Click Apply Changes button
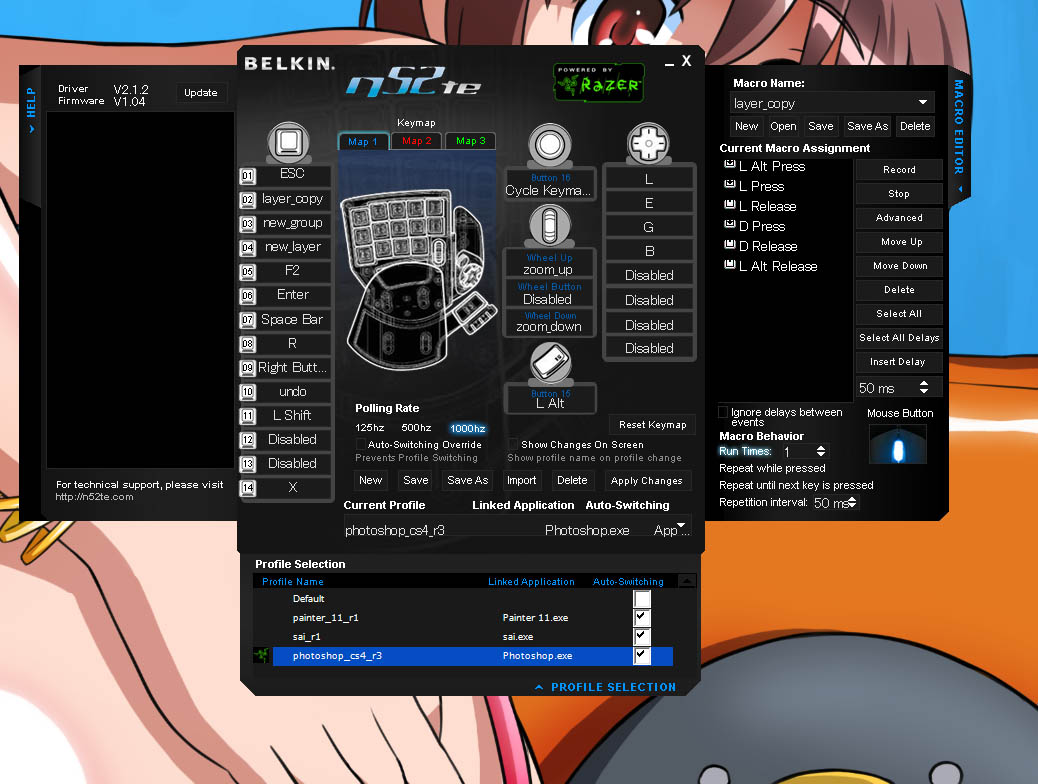 coord(647,481)
